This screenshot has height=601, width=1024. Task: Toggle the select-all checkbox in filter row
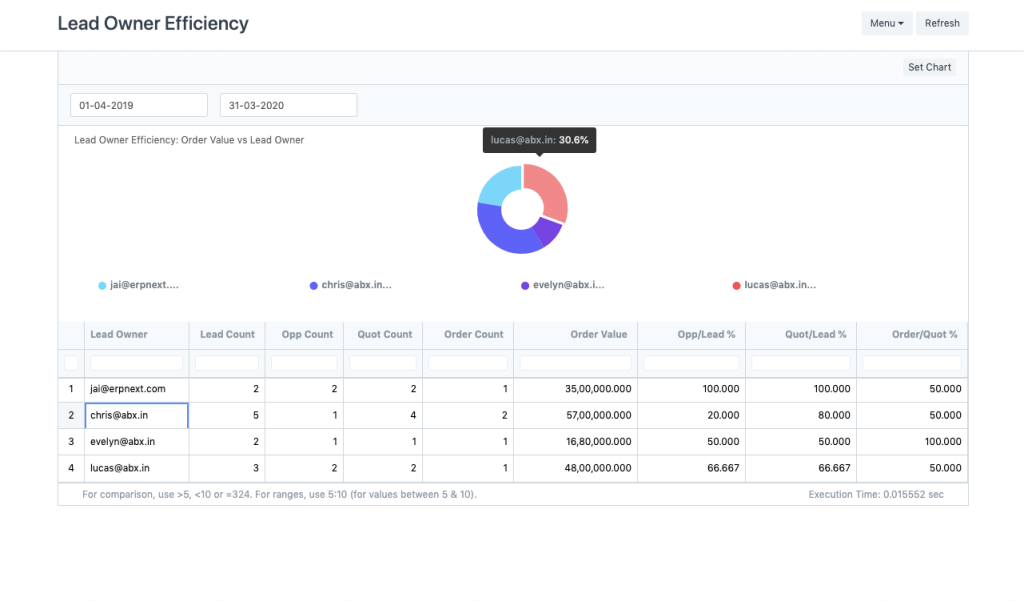click(x=71, y=363)
